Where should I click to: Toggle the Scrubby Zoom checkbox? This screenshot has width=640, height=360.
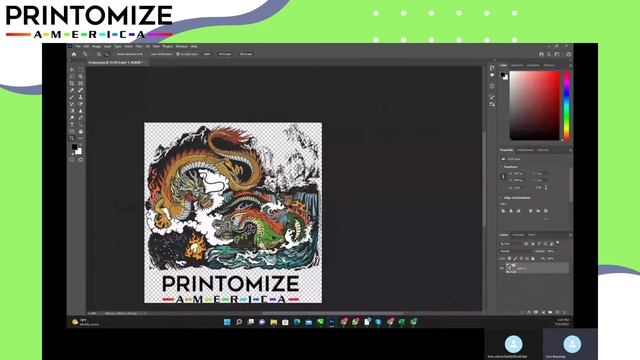click(x=178, y=54)
